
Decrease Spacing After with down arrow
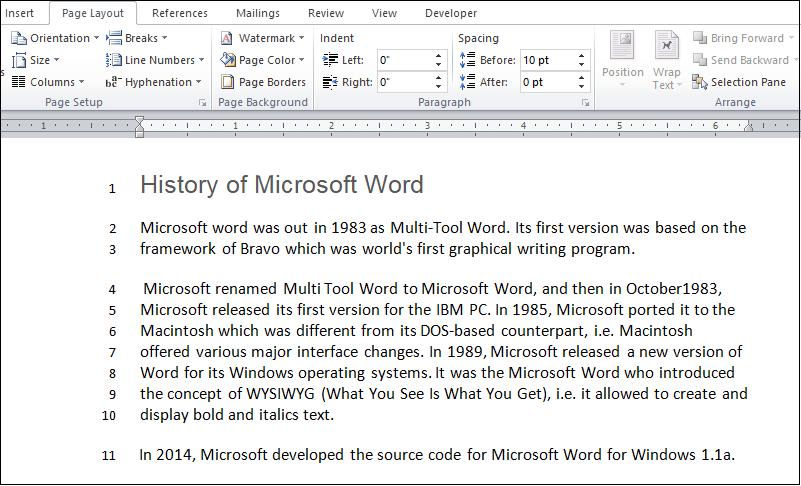pos(581,87)
